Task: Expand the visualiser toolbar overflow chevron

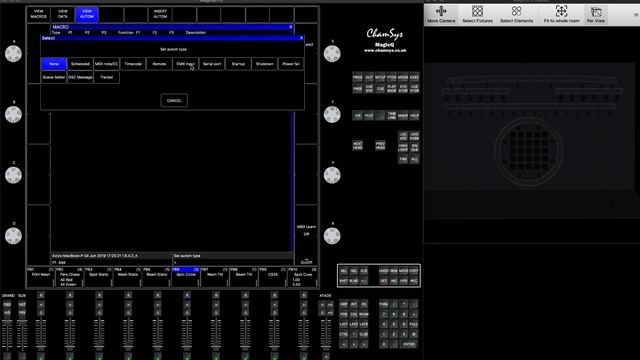Action: coord(636,14)
